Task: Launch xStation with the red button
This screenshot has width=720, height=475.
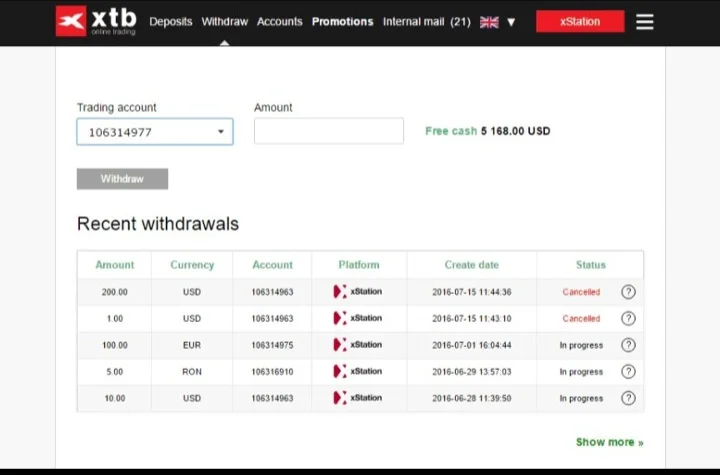Action: click(580, 21)
